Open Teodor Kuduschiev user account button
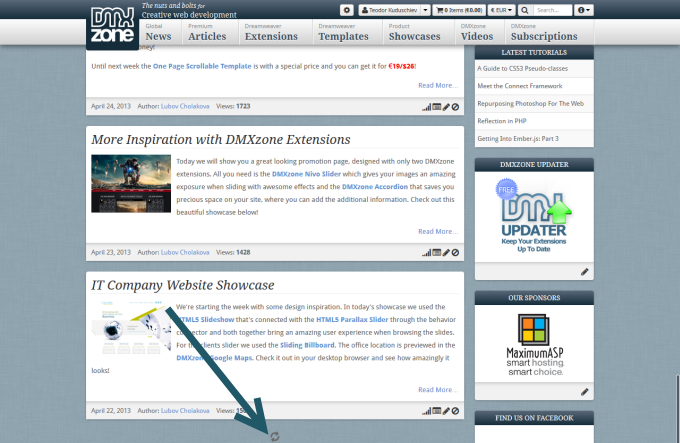This screenshot has width=680, height=443. click(x=389, y=10)
